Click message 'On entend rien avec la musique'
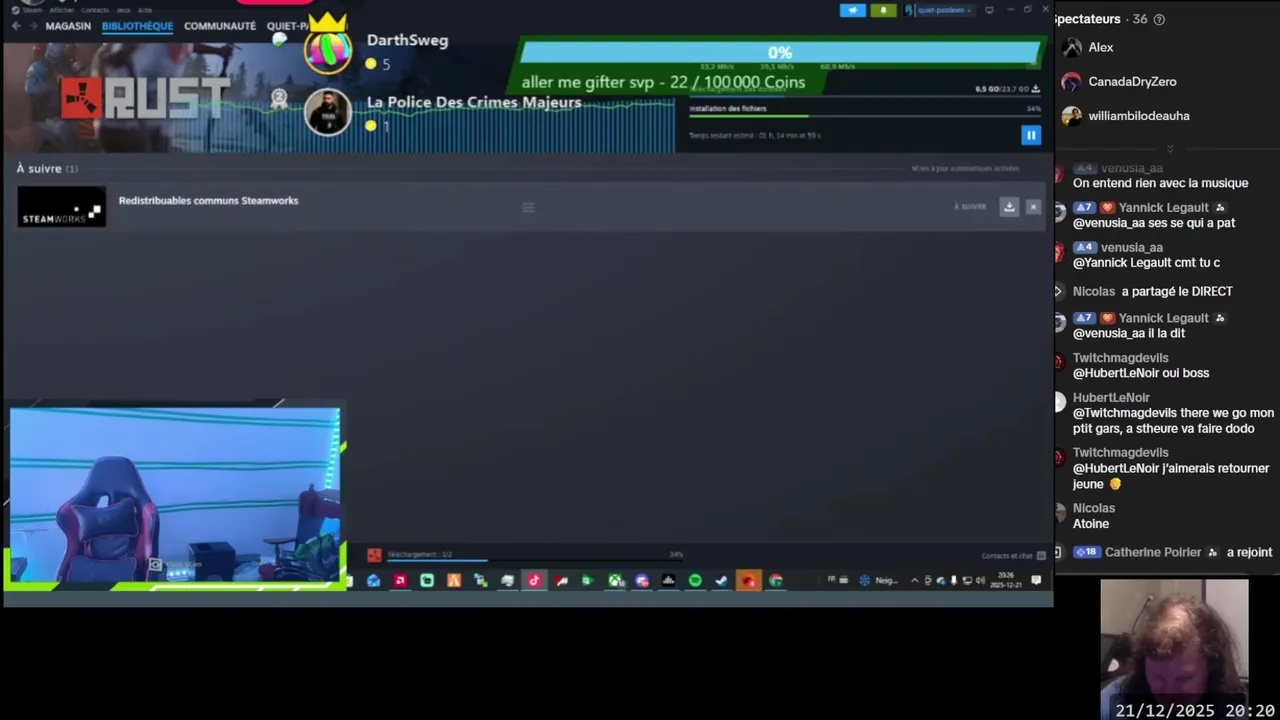The width and height of the screenshot is (1280, 720). pyautogui.click(x=1160, y=183)
